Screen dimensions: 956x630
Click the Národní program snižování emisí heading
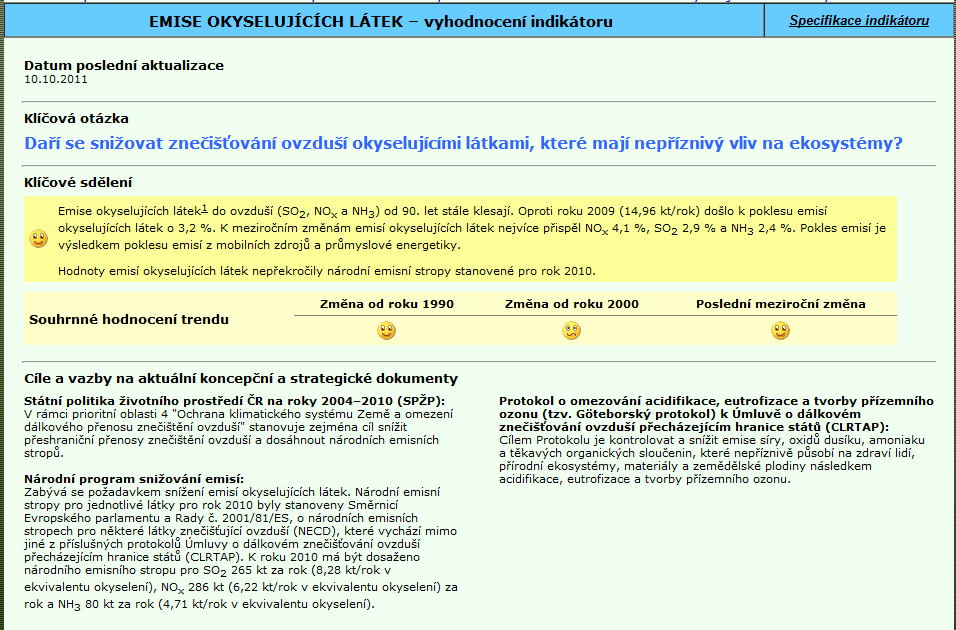pyautogui.click(x=134, y=479)
